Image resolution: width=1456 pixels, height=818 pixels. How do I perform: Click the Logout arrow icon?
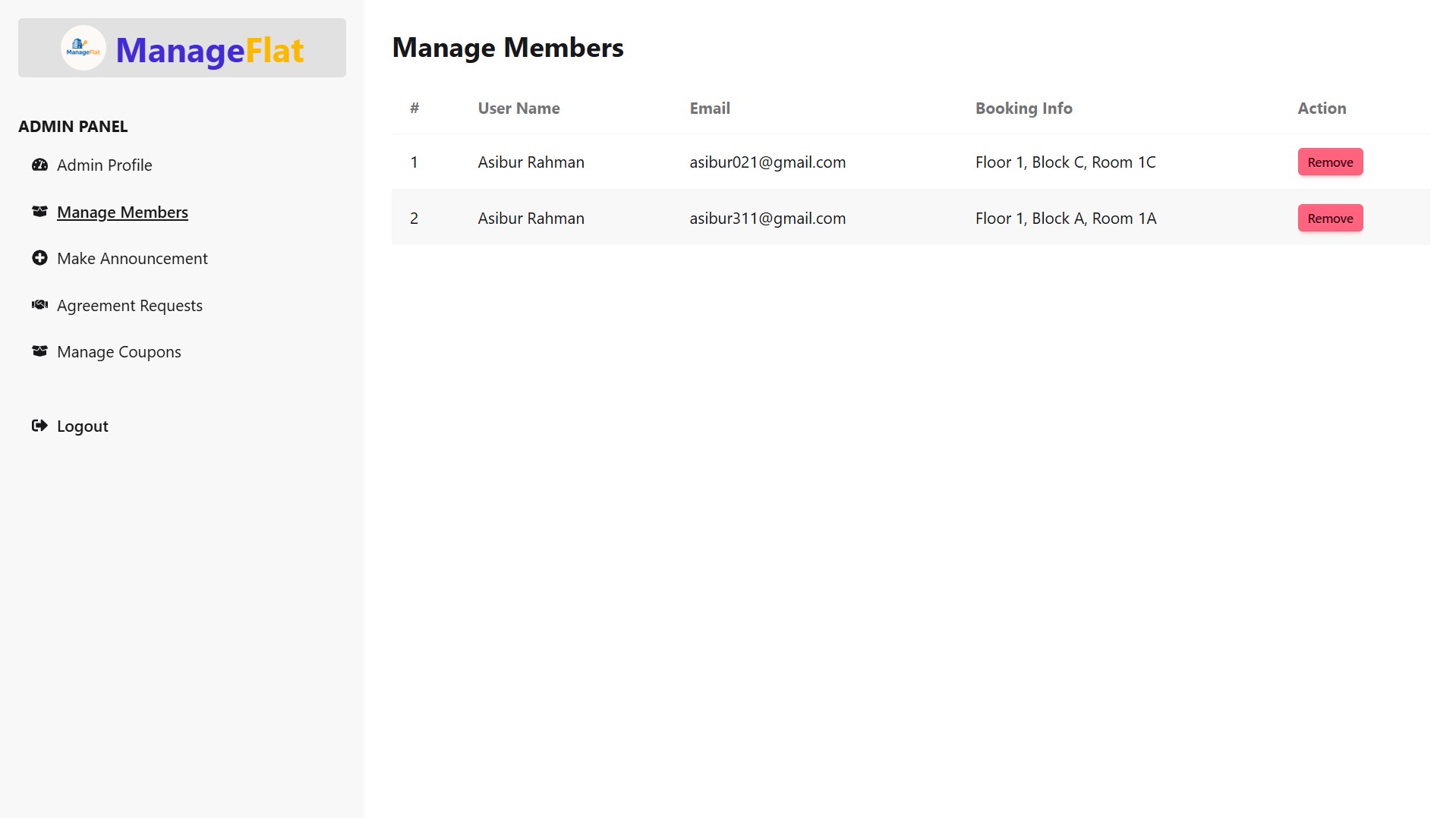pyautogui.click(x=39, y=426)
